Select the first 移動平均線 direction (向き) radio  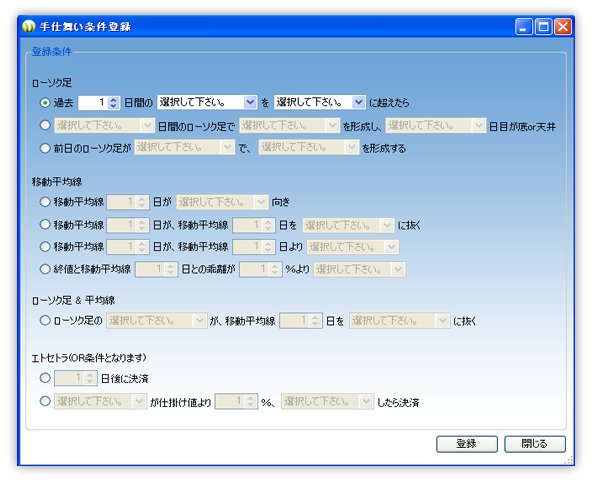coord(46,202)
